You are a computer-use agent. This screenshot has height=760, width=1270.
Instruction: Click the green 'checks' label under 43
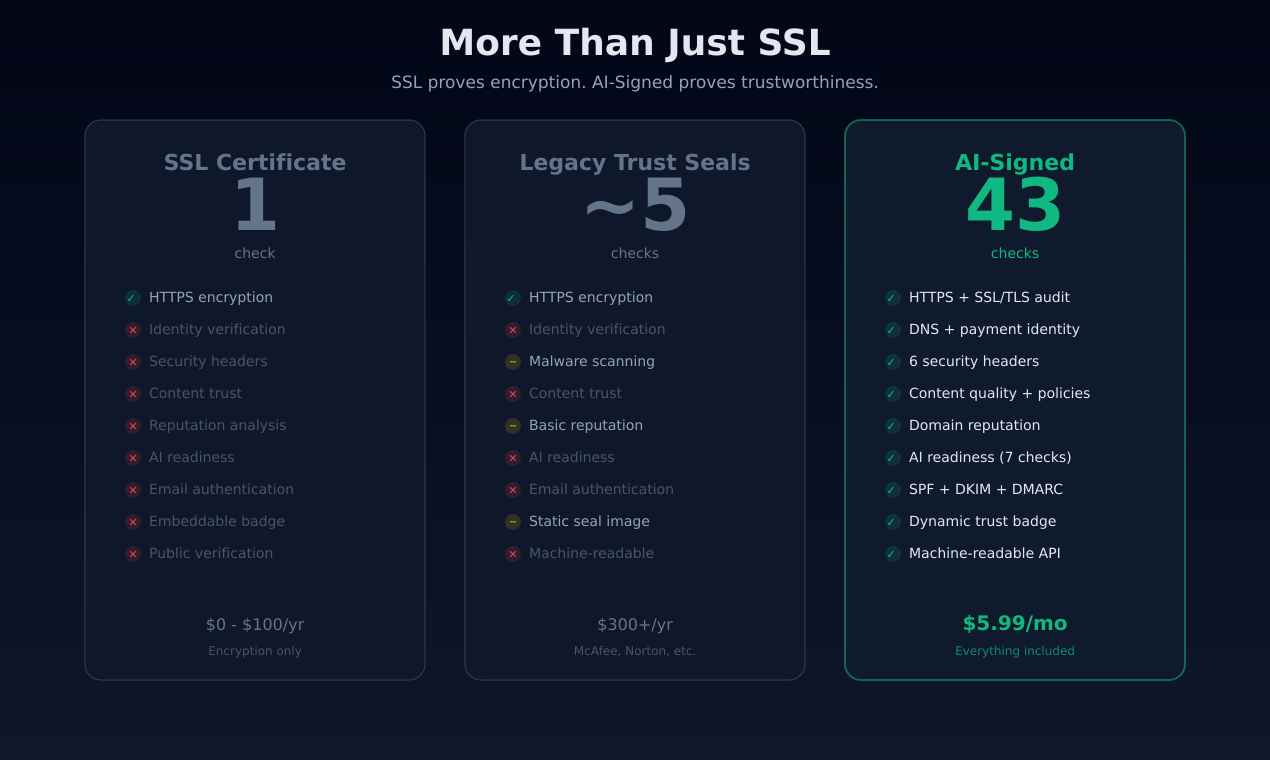(x=1015, y=254)
